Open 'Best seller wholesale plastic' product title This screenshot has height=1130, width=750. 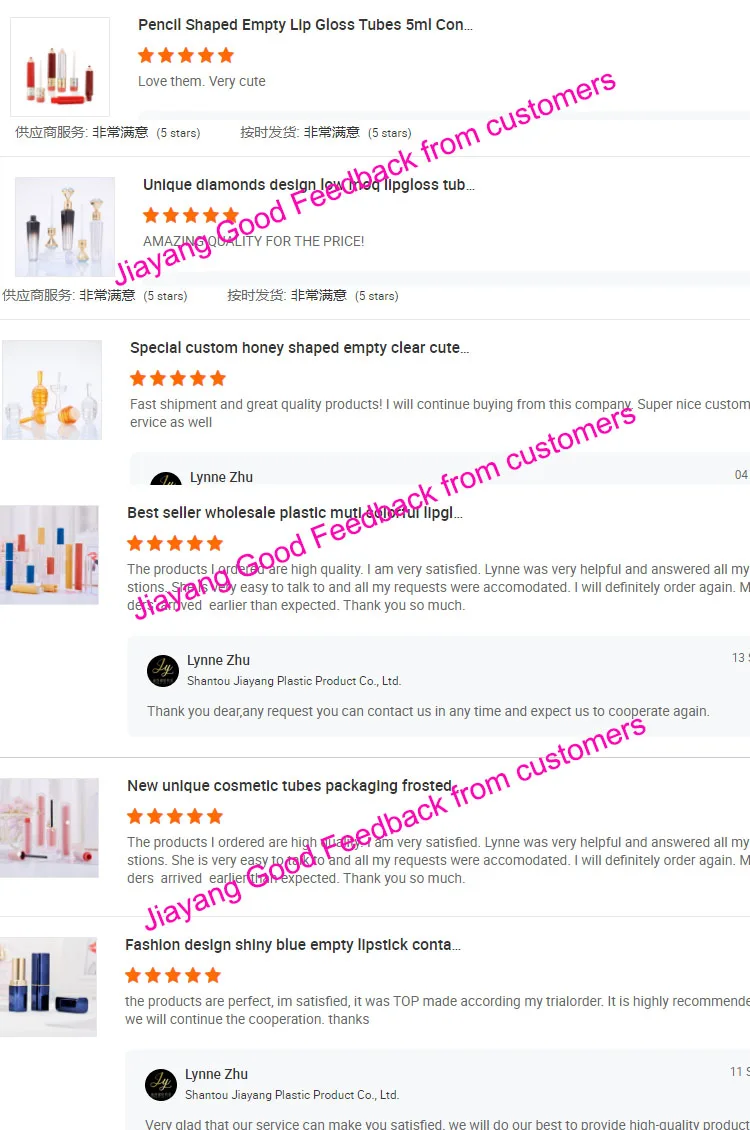[295, 512]
